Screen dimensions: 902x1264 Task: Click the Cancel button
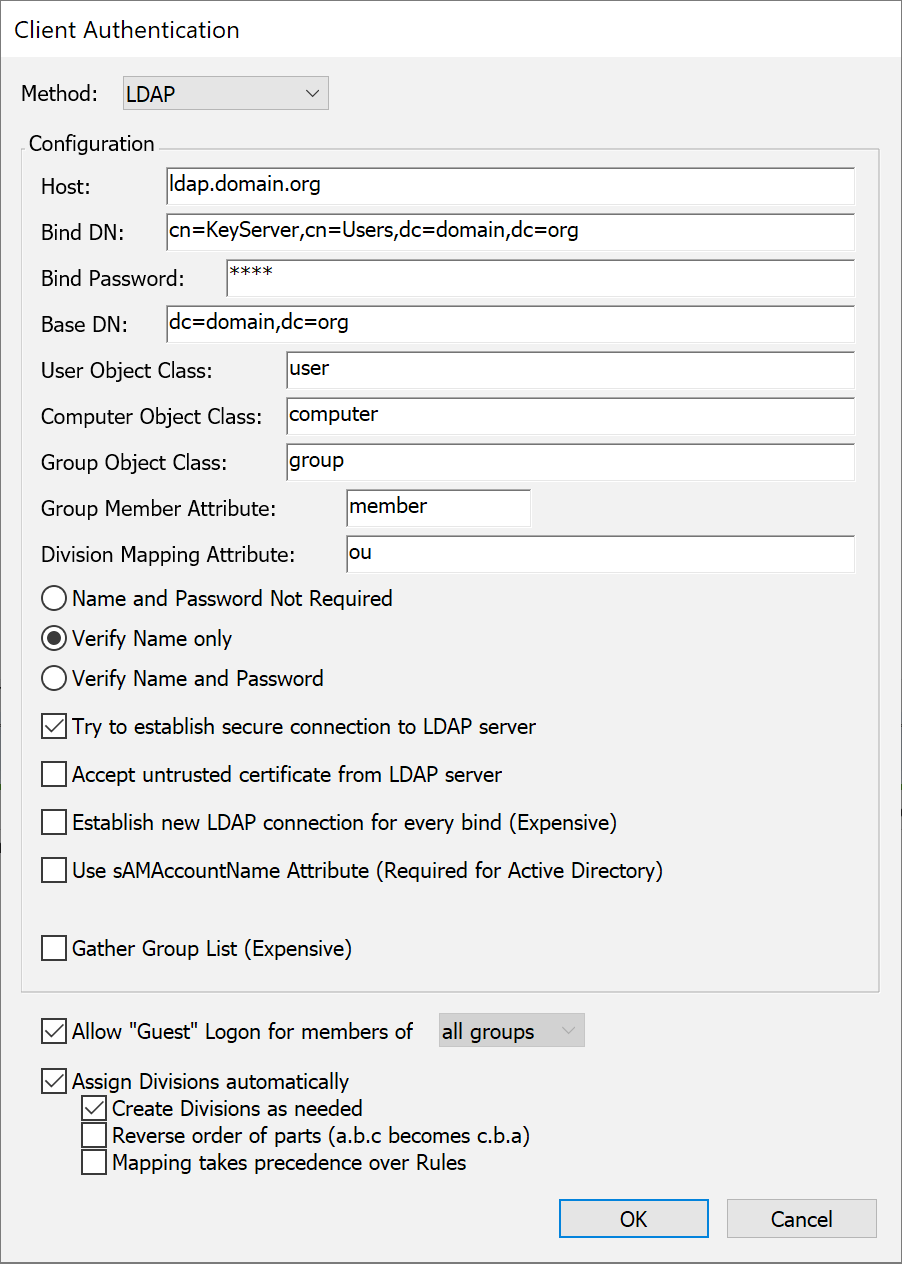point(801,1219)
